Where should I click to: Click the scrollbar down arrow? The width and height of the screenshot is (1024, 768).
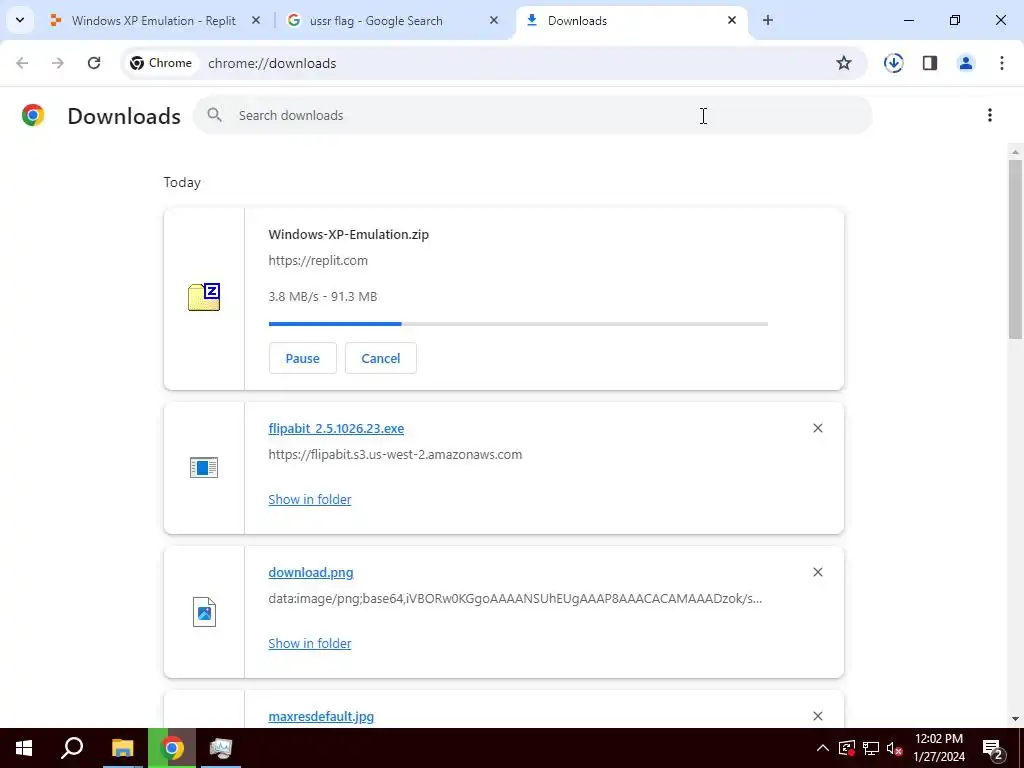1015,719
